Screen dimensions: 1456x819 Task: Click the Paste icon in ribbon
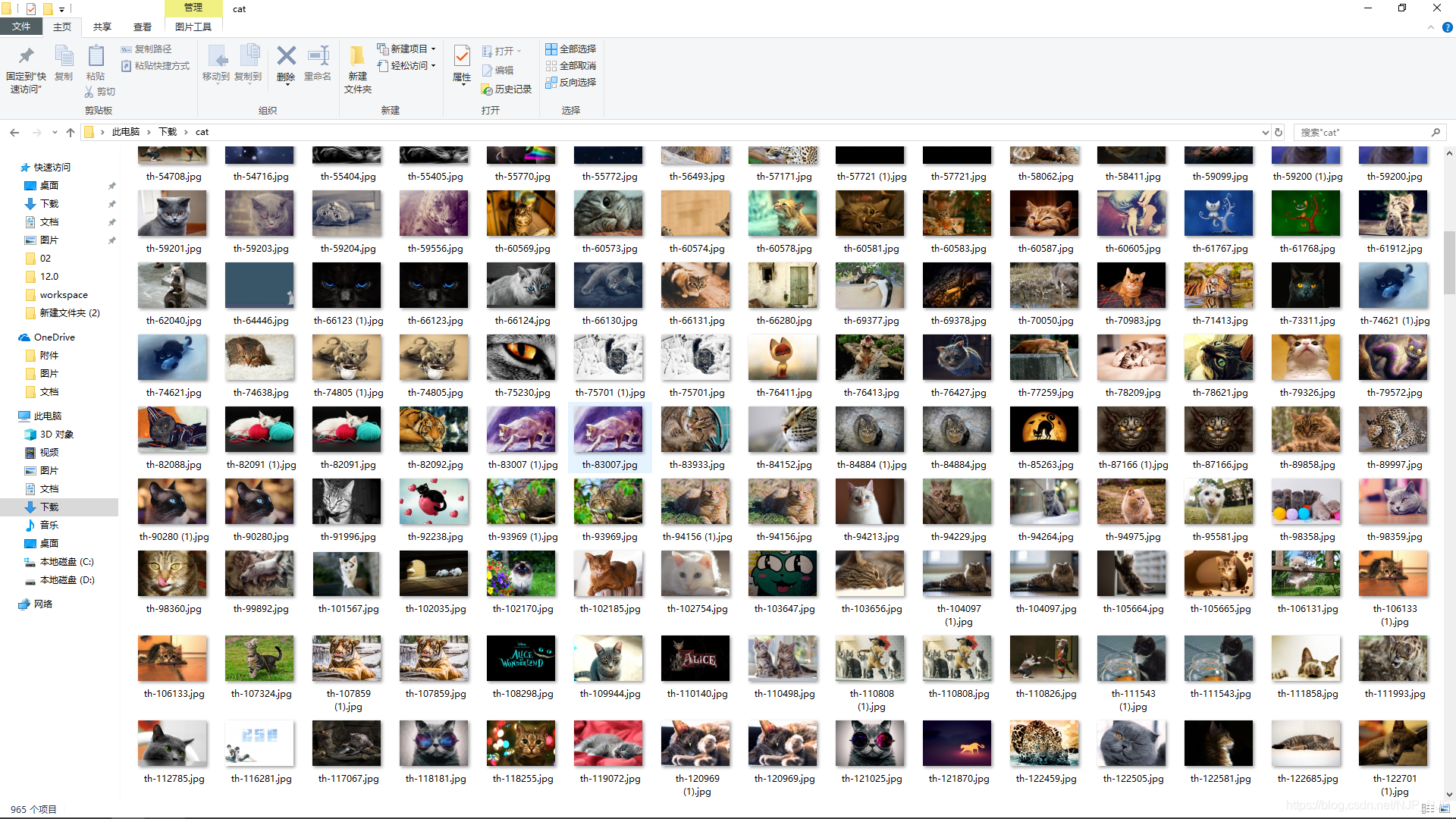click(96, 55)
